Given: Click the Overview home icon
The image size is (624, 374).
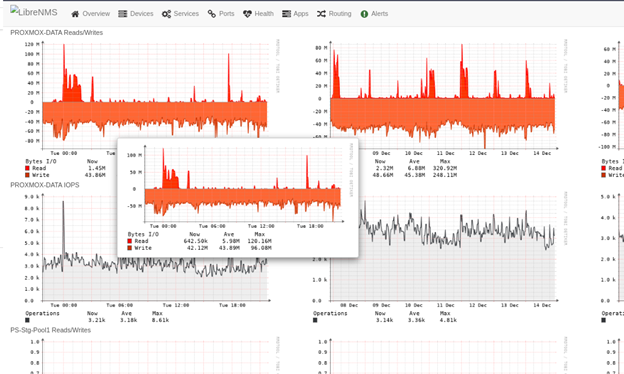Looking at the screenshot, I should [x=75, y=14].
